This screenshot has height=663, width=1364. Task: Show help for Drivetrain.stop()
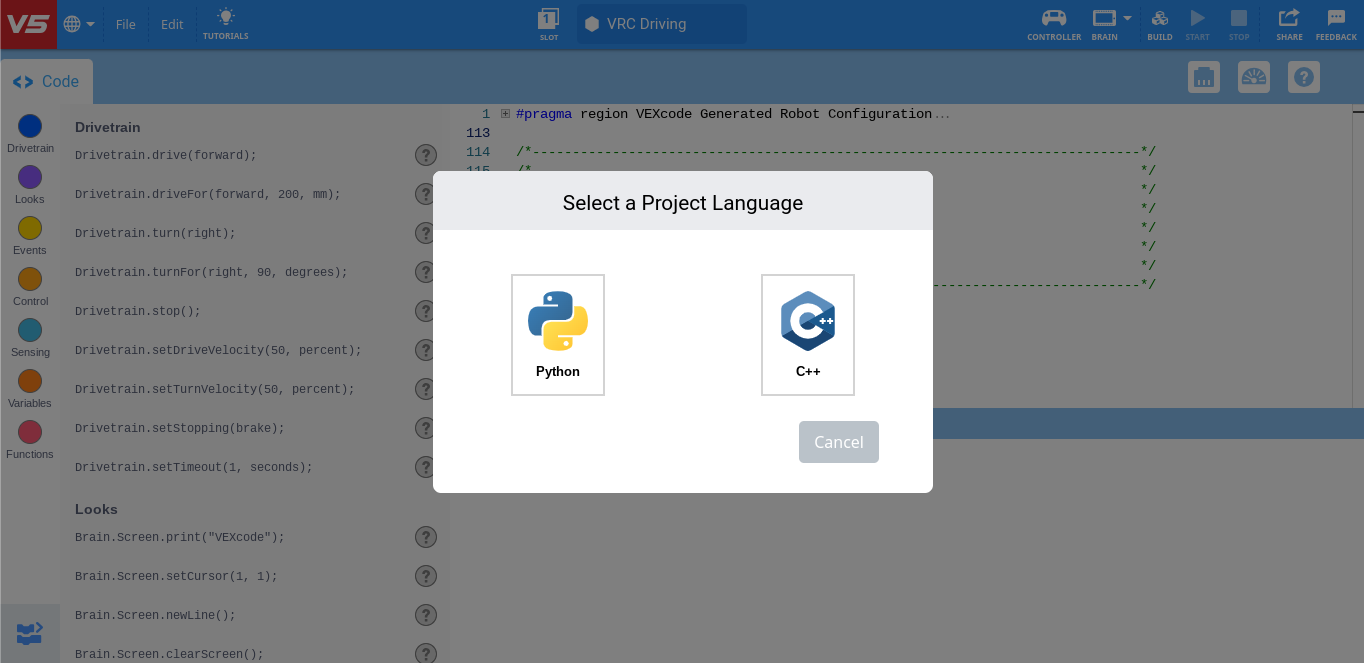coord(426,311)
